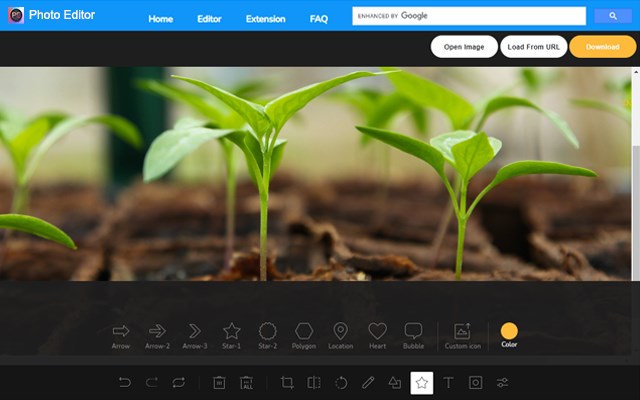
Task: Pick the Star-1 icon
Action: point(231,331)
